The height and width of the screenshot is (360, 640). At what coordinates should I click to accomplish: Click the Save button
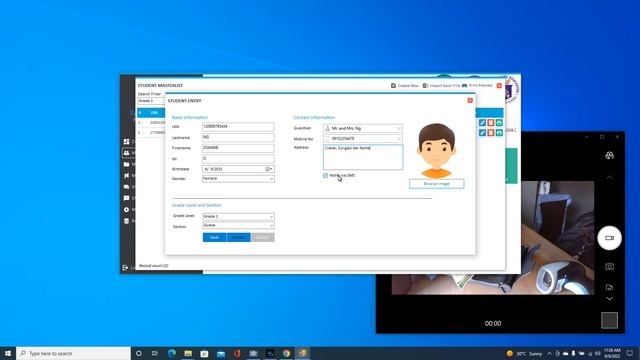pos(214,237)
